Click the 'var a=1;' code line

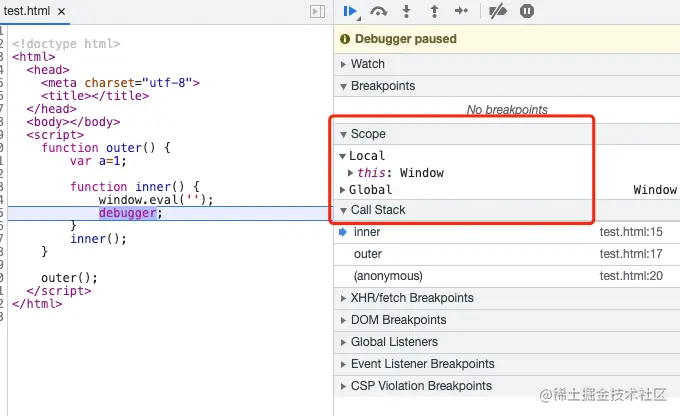coord(98,161)
